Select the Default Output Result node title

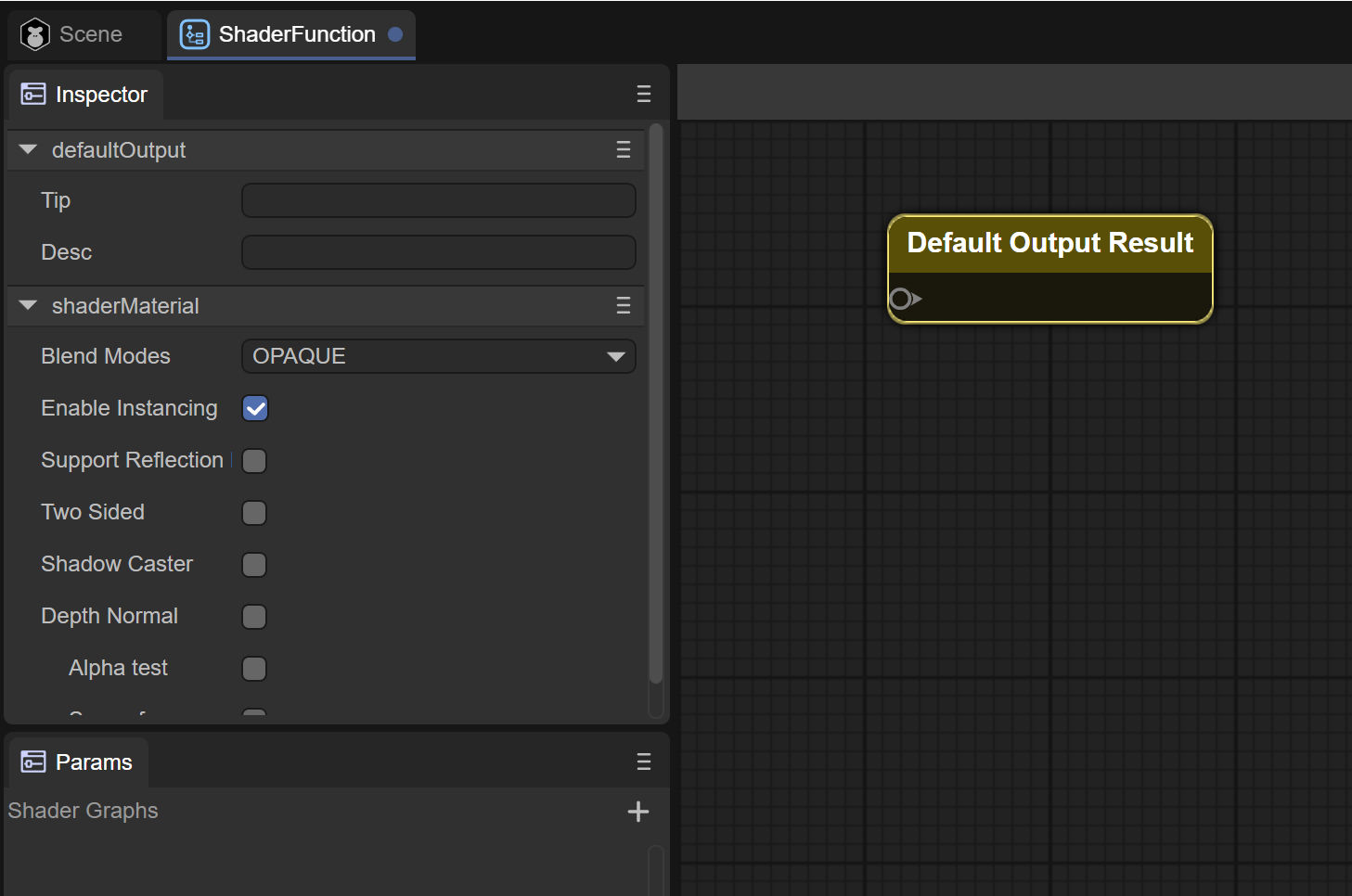[1049, 243]
